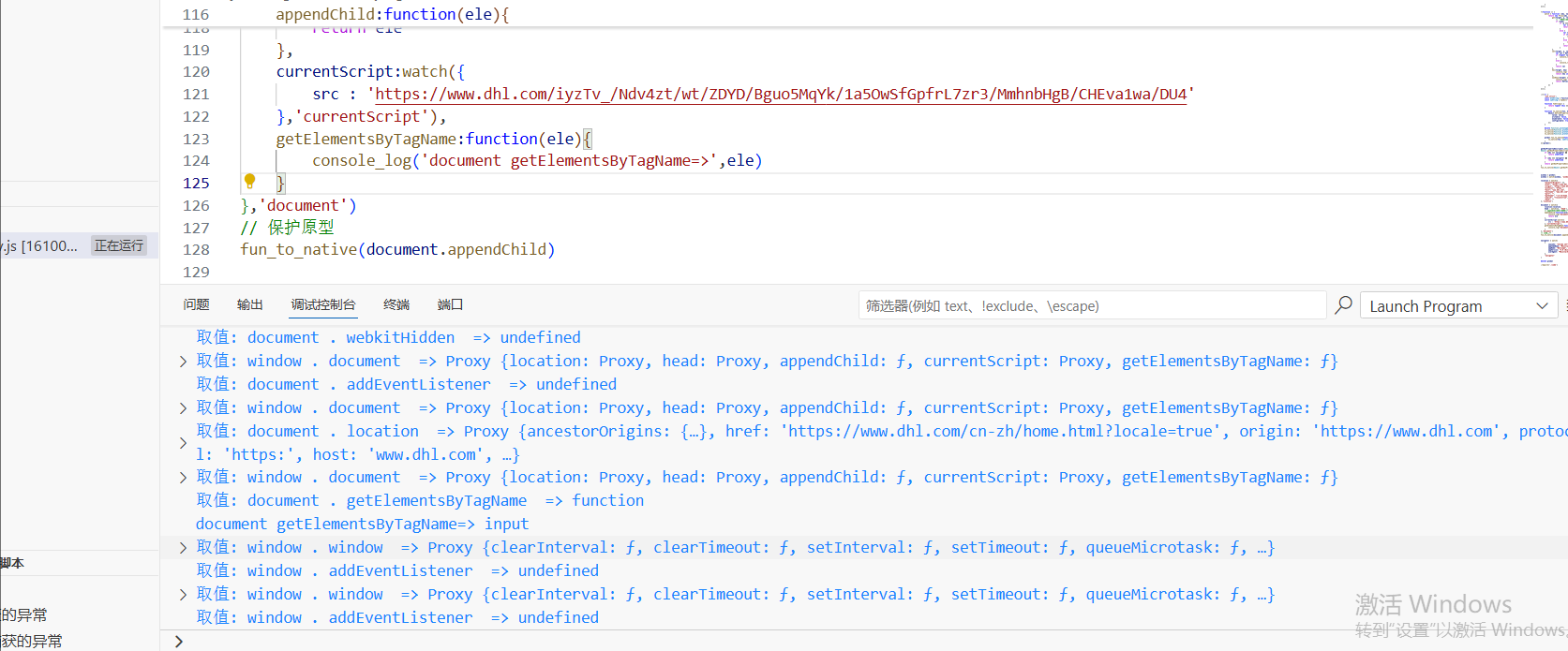Expand the window.document Proxy entry below webkitHidden
Image resolution: width=1568 pixels, height=651 pixels.
(x=183, y=362)
